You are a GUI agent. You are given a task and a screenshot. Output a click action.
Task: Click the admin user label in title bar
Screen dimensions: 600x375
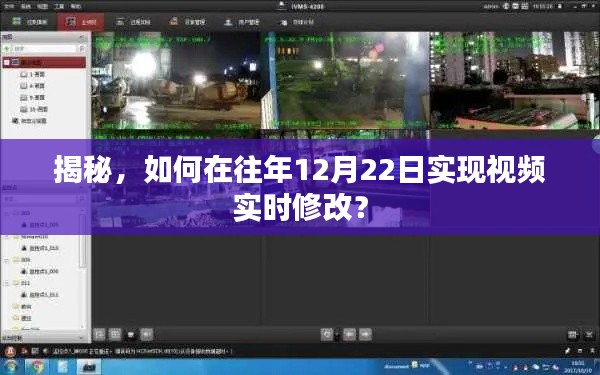[x=491, y=6]
